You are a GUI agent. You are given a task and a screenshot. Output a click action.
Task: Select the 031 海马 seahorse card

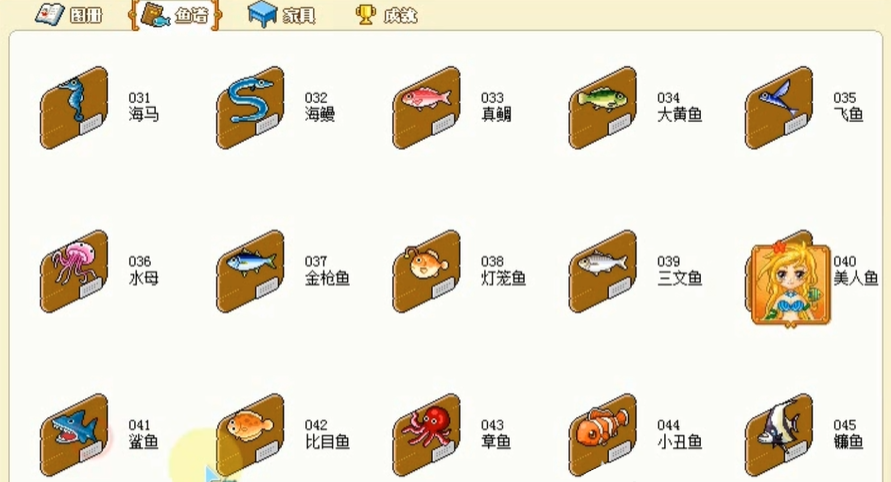(x=74, y=107)
